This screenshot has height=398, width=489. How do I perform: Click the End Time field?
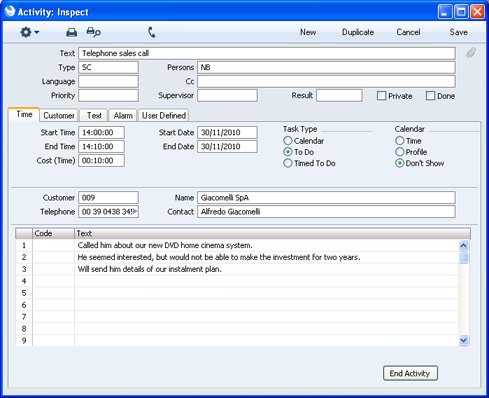click(101, 146)
